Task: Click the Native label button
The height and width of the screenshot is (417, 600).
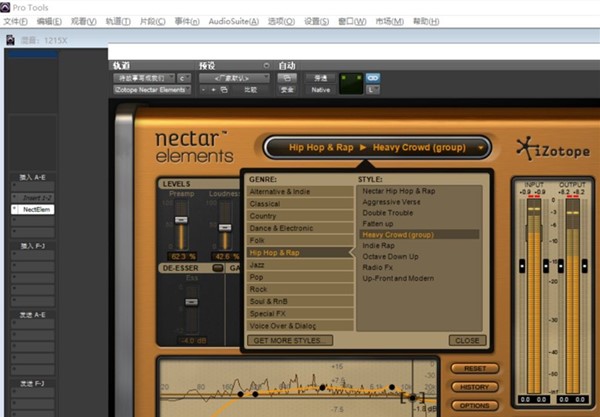Action: point(320,90)
